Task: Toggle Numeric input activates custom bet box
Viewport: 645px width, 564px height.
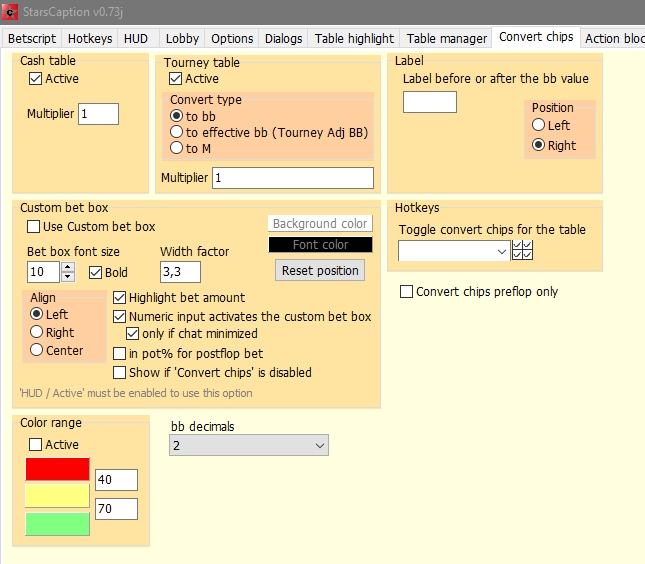Action: [x=119, y=316]
